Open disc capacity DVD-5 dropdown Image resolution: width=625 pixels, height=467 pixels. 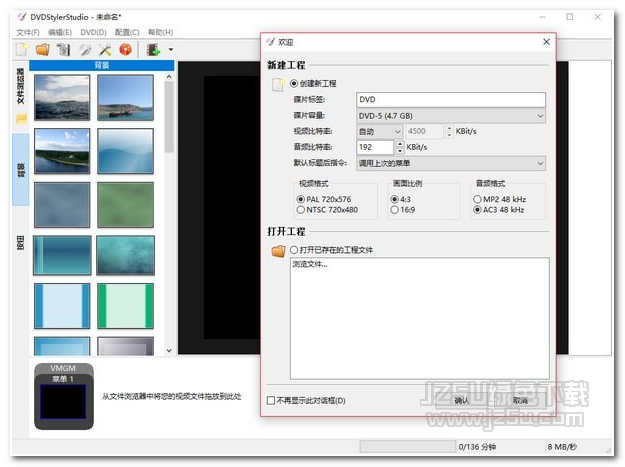(x=451, y=116)
